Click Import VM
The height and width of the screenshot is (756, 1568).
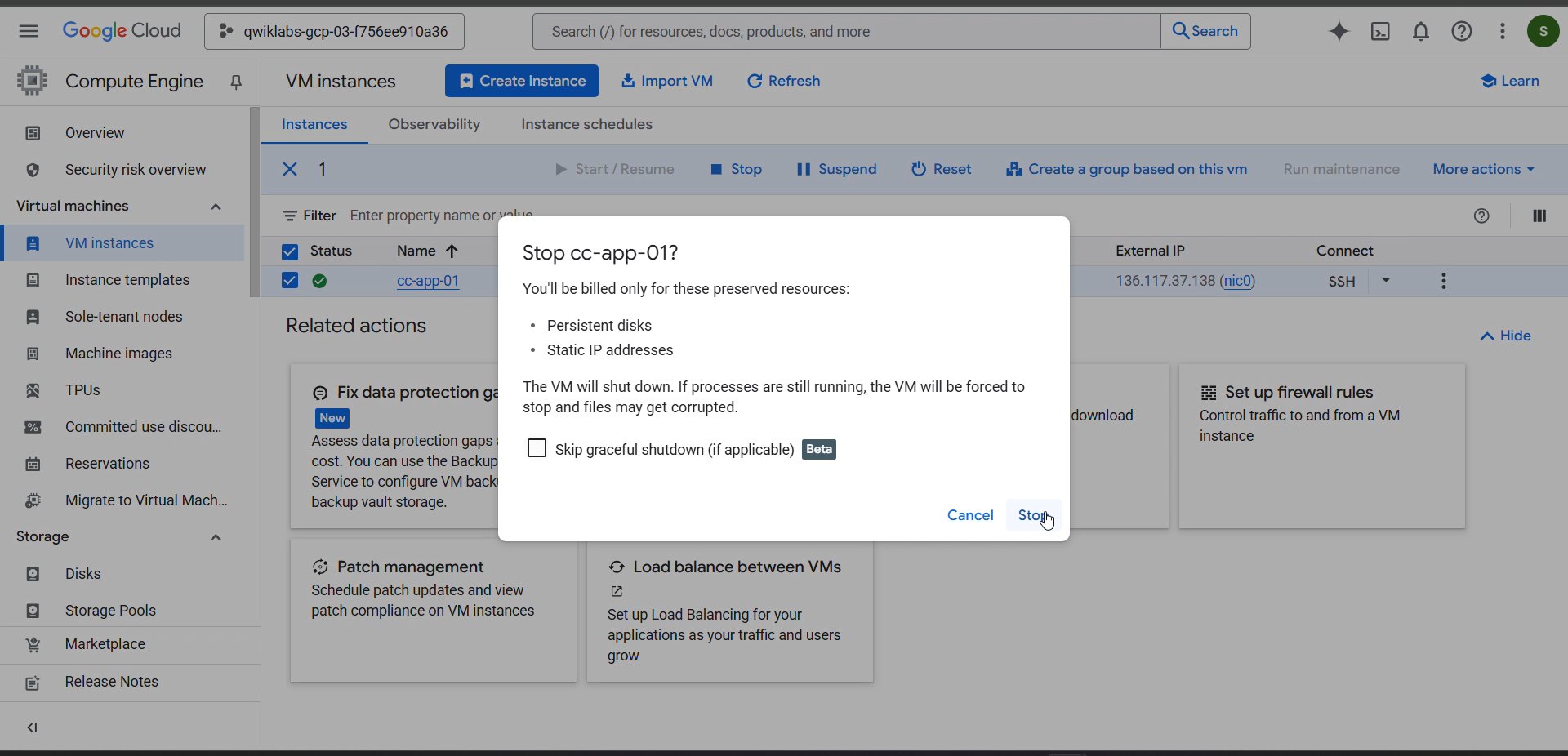pos(667,81)
